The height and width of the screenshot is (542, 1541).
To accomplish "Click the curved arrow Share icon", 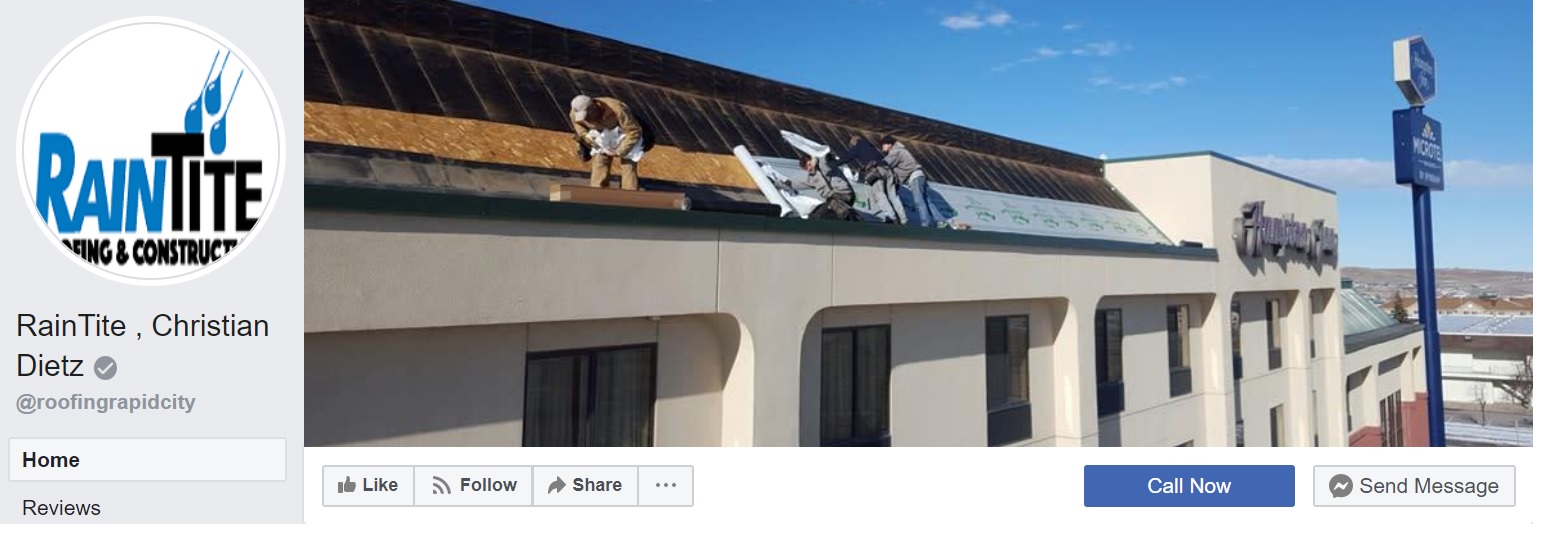I will tap(557, 485).
